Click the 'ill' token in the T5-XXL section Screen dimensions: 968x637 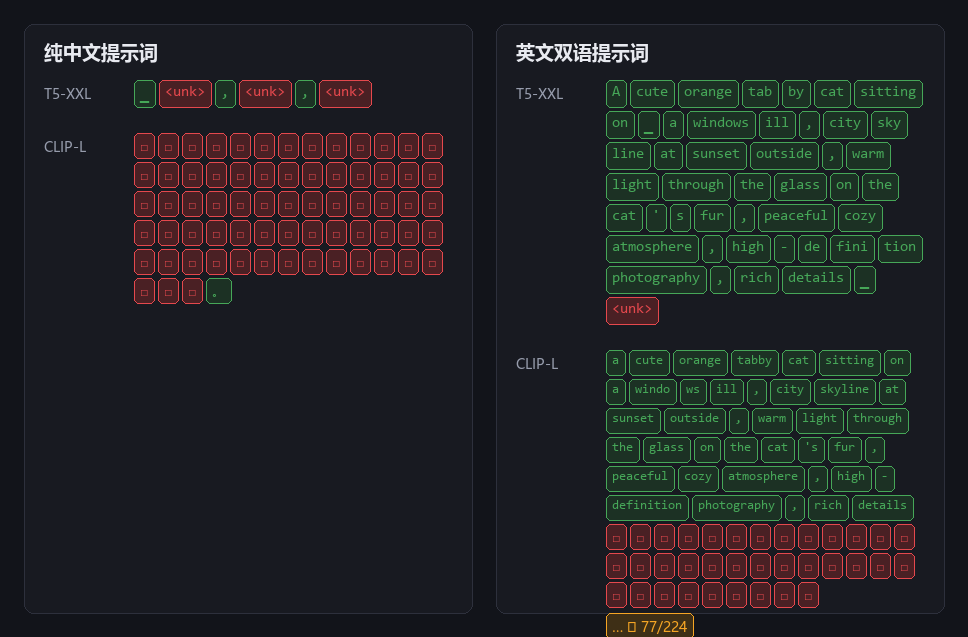[777, 125]
